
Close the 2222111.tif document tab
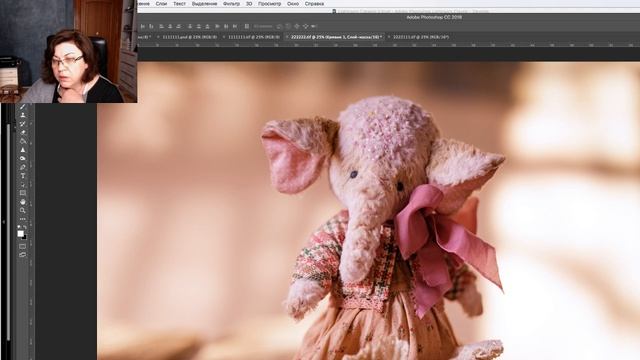tap(389, 37)
